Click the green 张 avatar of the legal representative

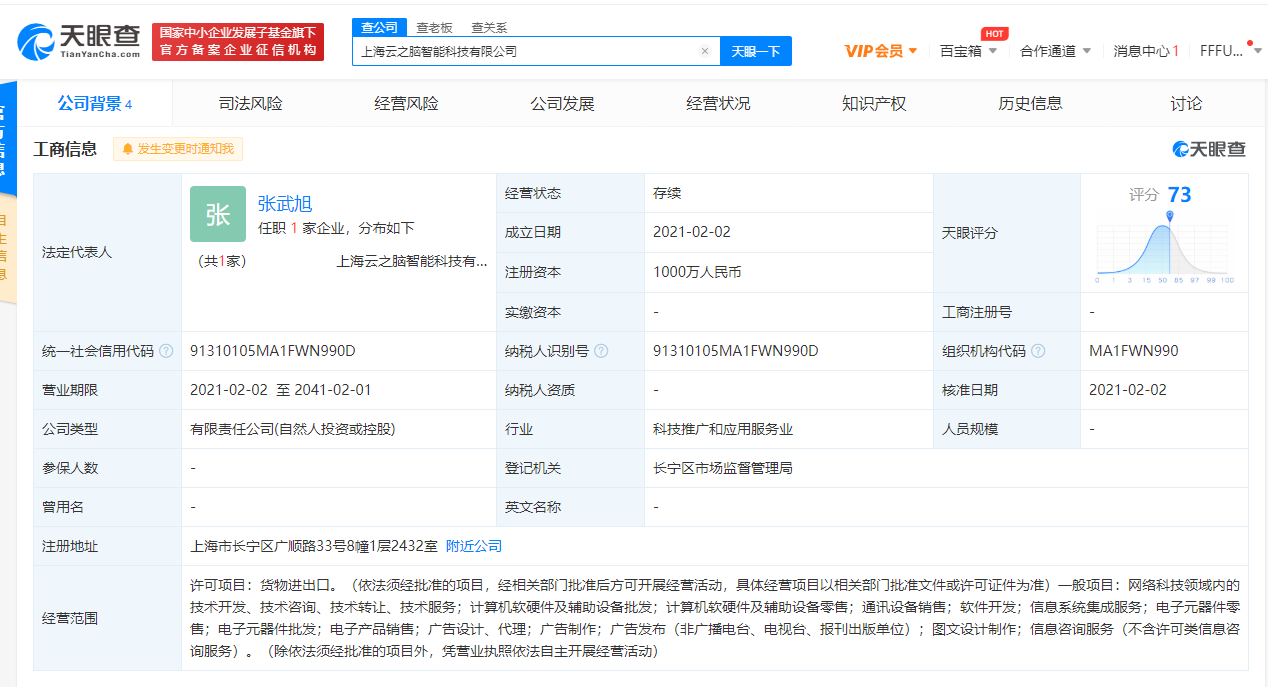[217, 214]
